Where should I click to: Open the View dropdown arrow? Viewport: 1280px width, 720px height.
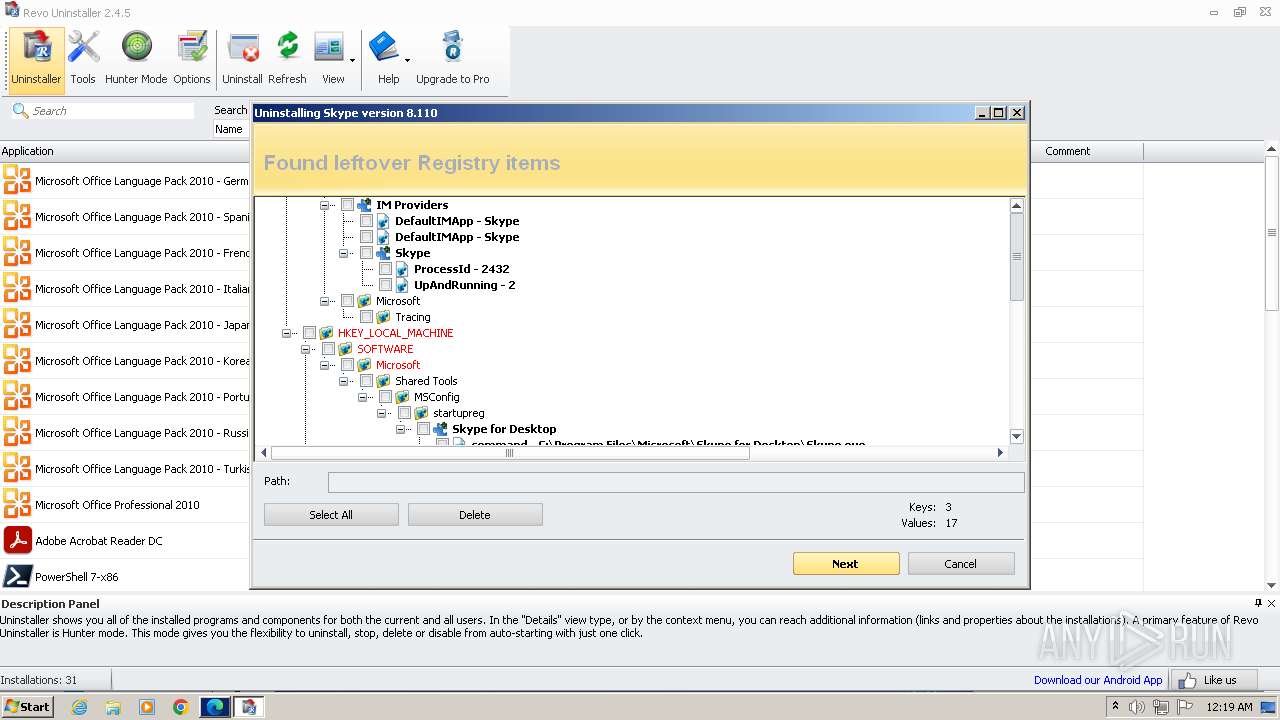point(353,59)
